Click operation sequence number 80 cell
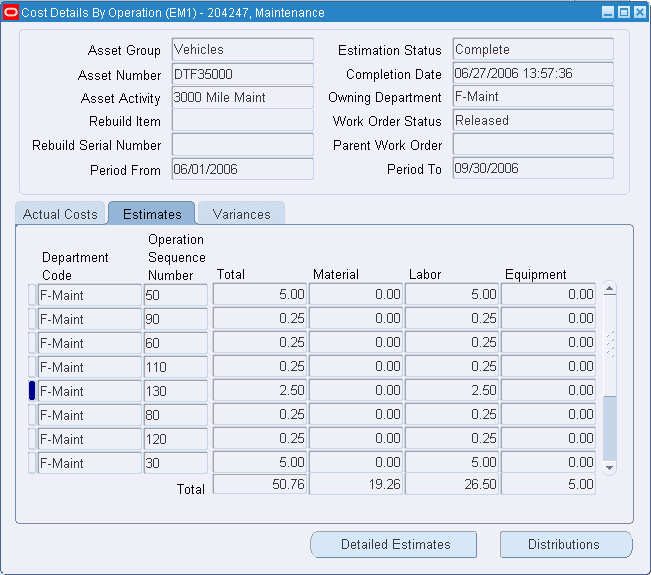Viewport: 651px width, 575px height. [176, 415]
